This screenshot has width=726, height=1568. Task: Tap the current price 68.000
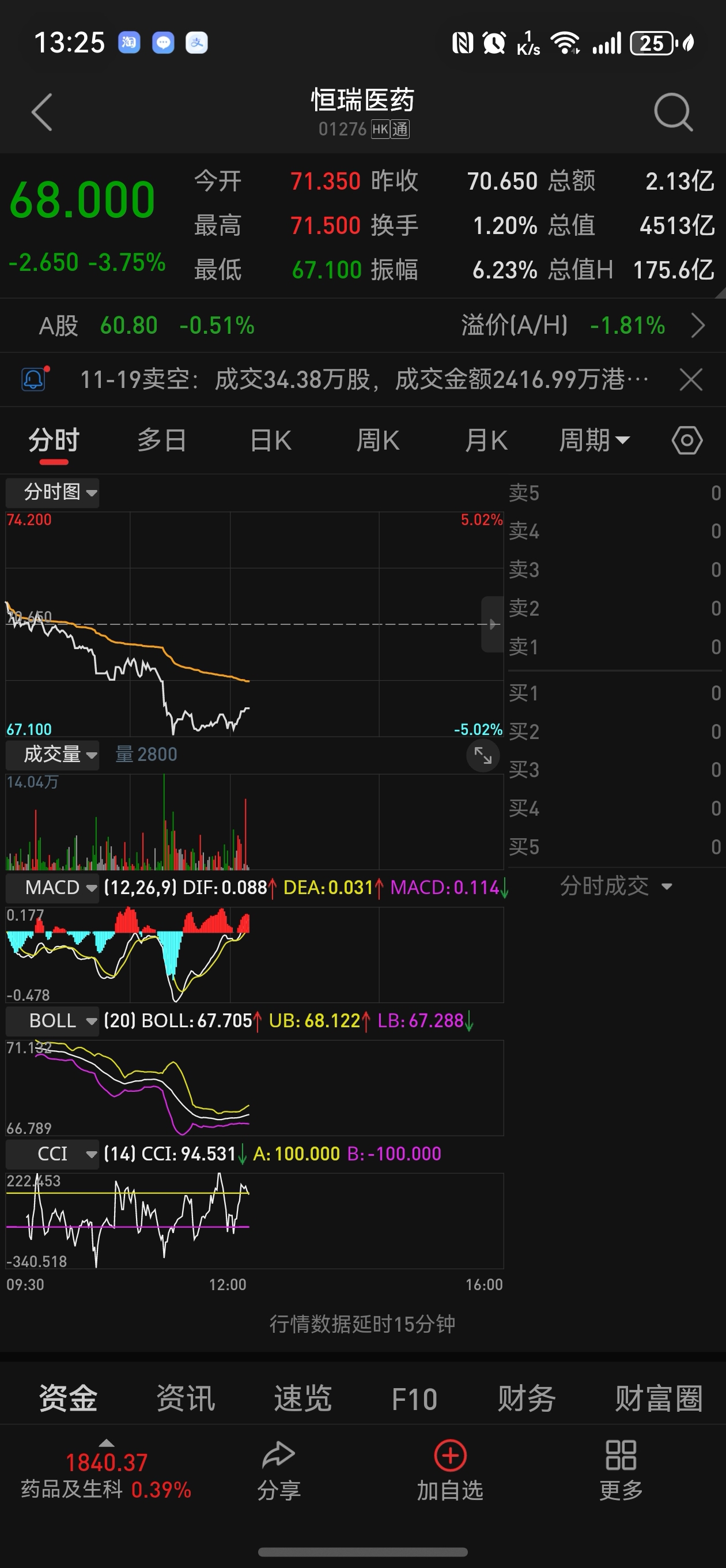(x=82, y=199)
